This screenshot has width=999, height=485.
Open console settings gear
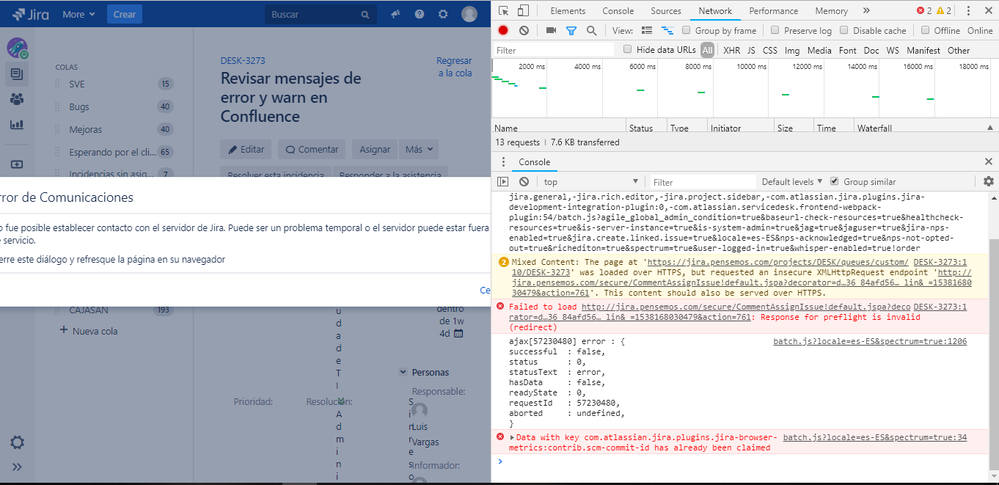(988, 182)
